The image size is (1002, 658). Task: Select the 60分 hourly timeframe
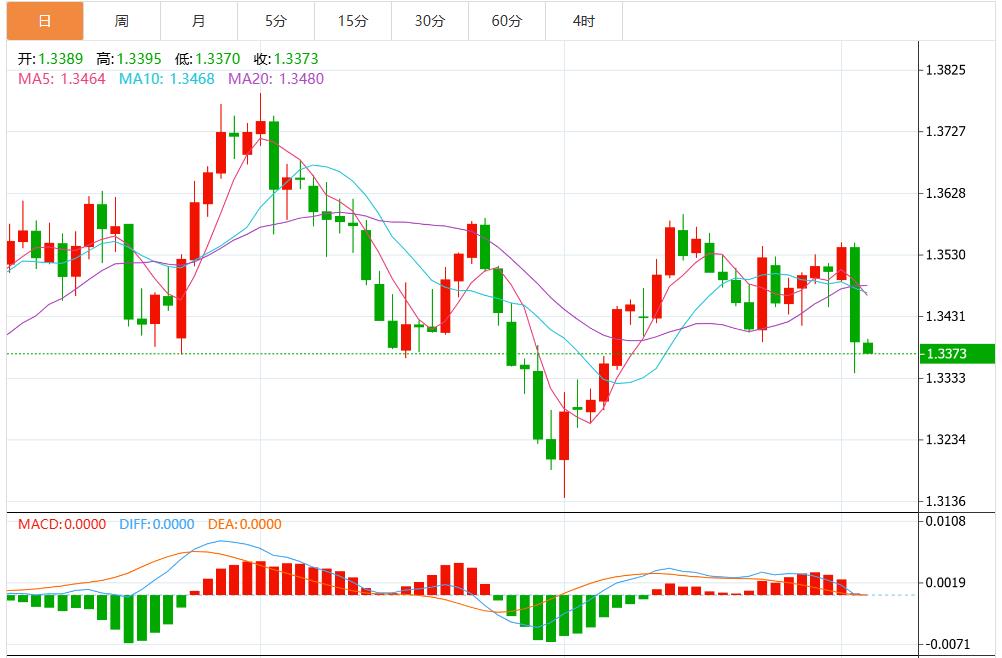[x=508, y=20]
